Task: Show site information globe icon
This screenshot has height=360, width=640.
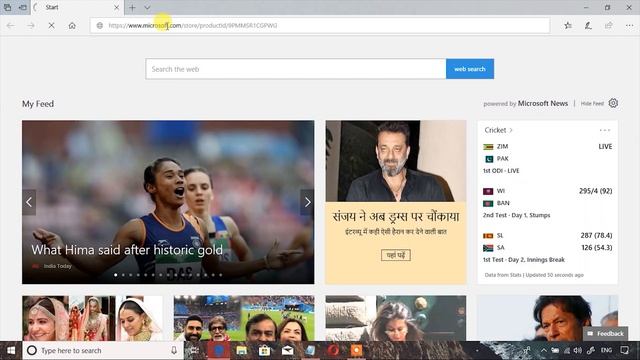Action: pos(100,25)
